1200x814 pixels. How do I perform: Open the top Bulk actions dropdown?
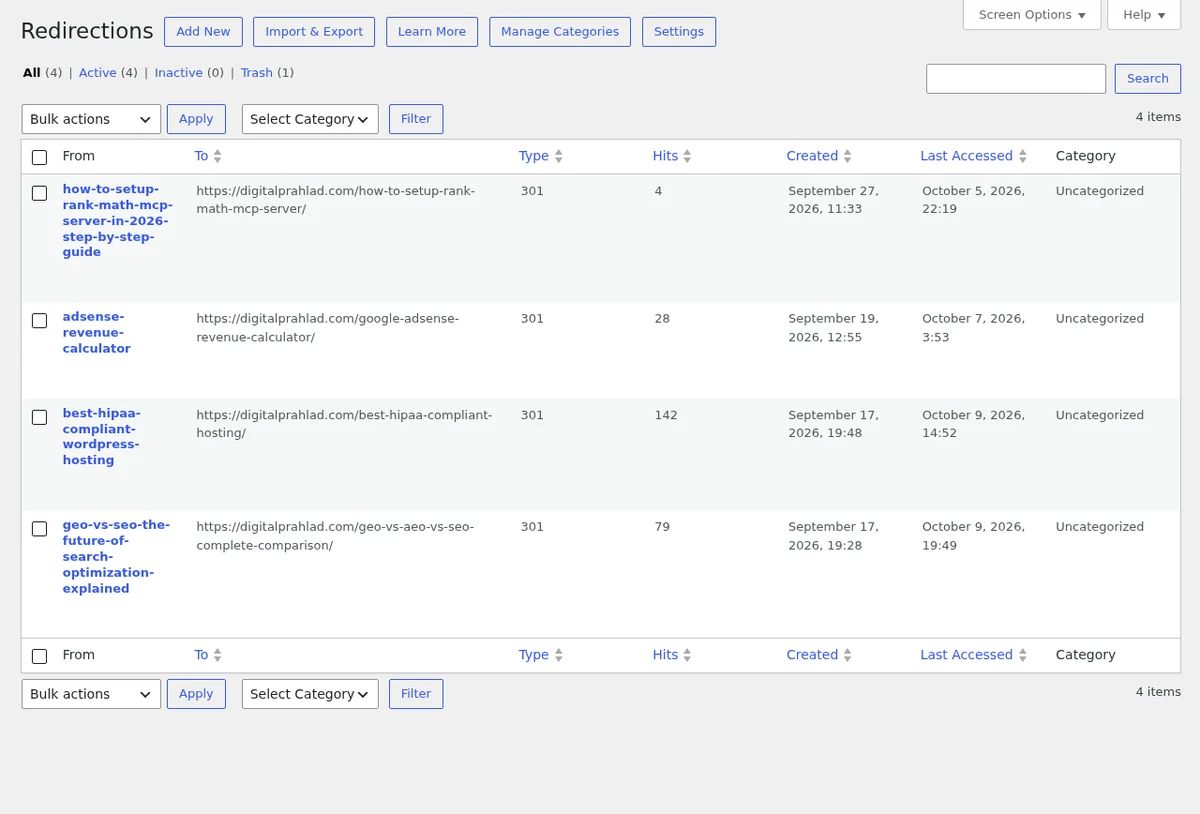coord(91,119)
